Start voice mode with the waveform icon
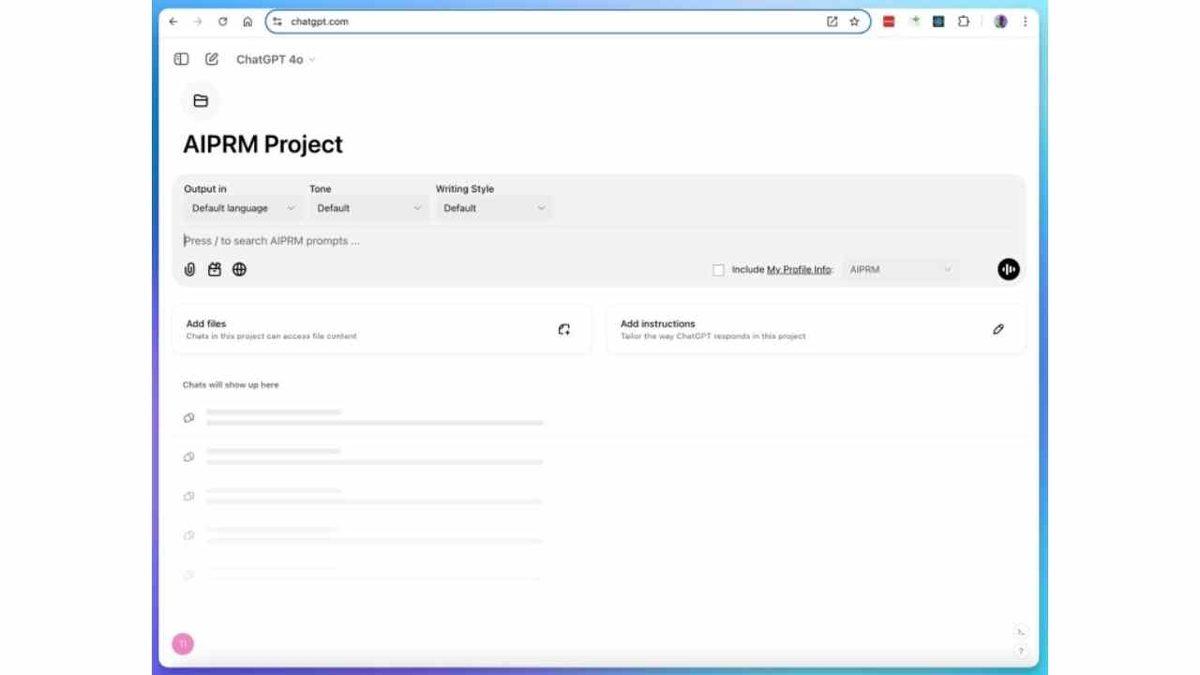 [x=1008, y=269]
